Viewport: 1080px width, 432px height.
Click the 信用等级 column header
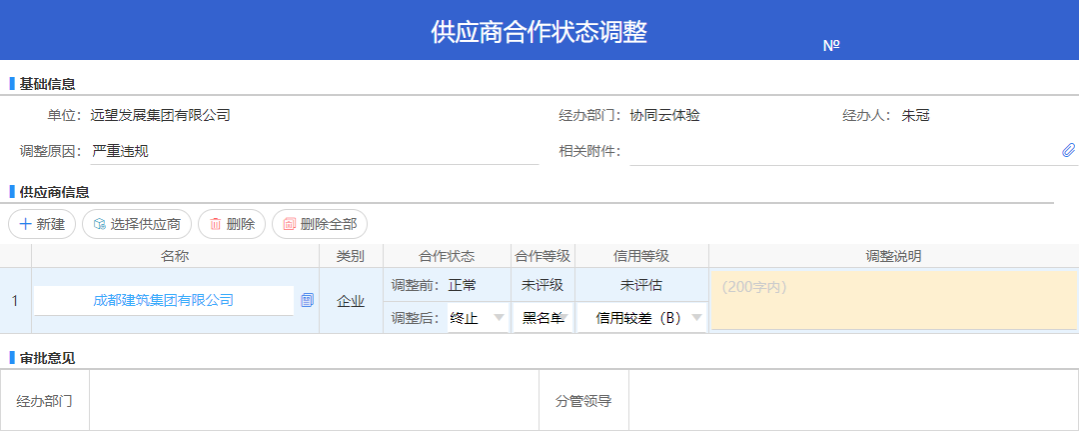pos(642,256)
